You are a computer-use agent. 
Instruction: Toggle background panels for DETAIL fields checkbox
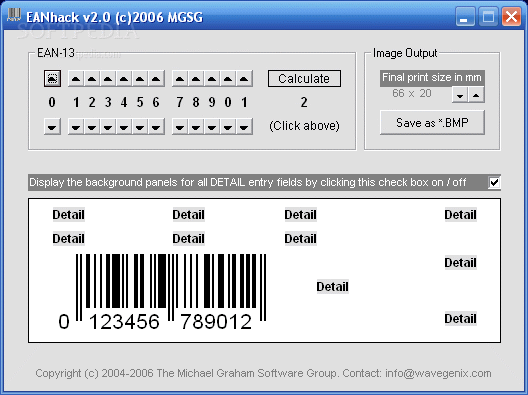click(494, 183)
